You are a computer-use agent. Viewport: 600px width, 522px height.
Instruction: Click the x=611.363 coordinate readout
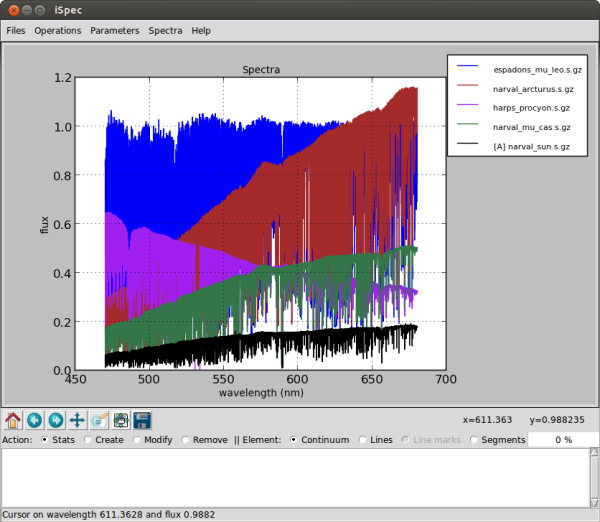(x=487, y=420)
